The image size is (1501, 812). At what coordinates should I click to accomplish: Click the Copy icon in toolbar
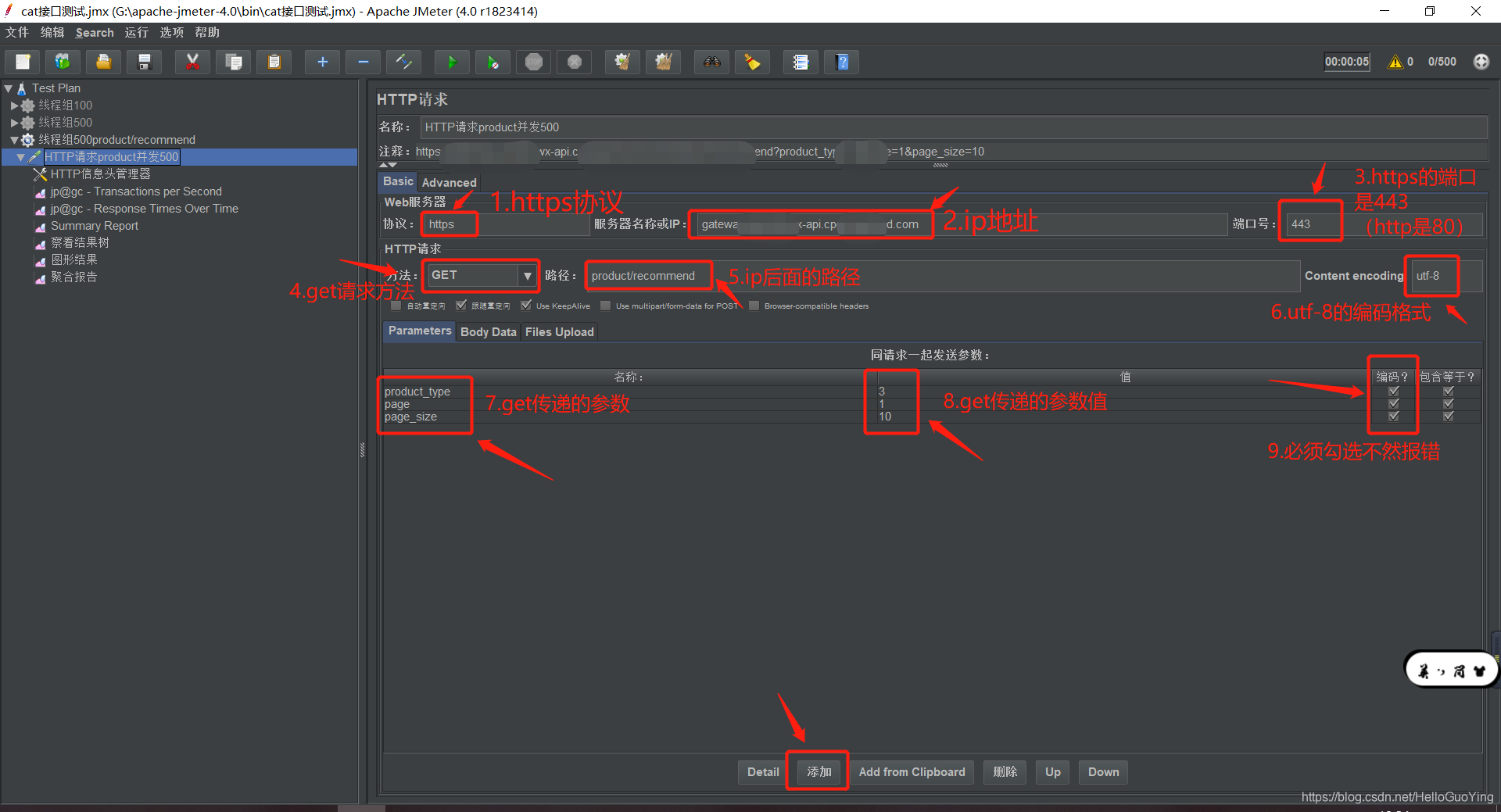[233, 62]
